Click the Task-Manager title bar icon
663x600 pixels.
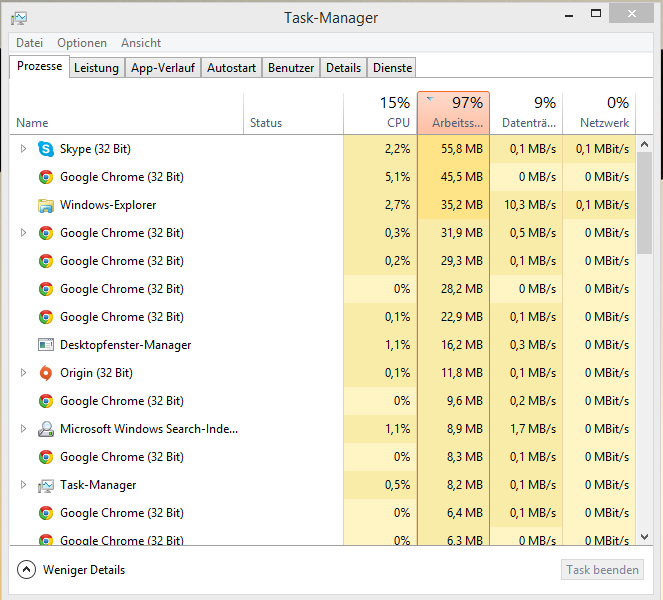pyautogui.click(x=19, y=17)
